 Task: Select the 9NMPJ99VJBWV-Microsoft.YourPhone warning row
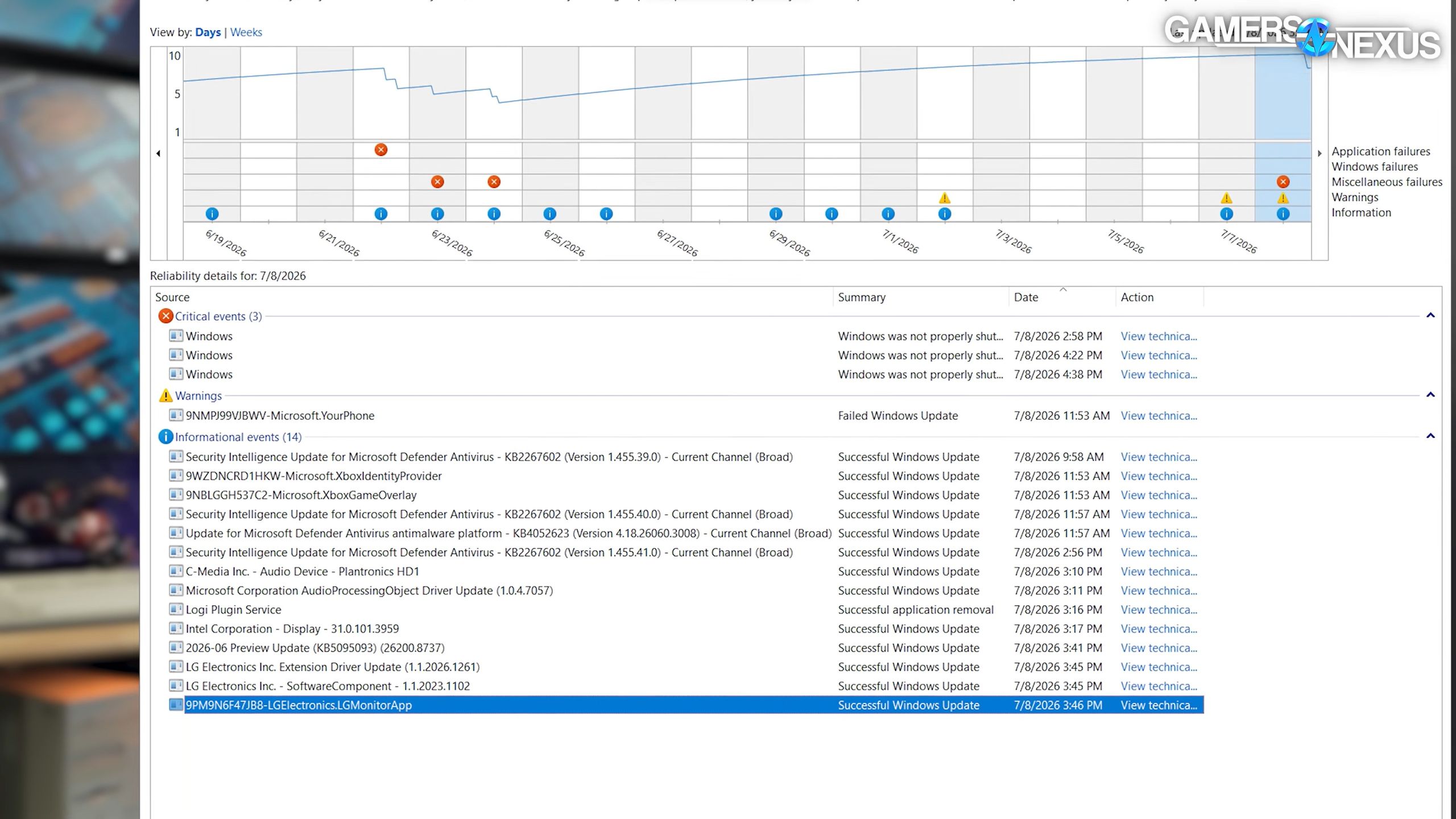686,416
